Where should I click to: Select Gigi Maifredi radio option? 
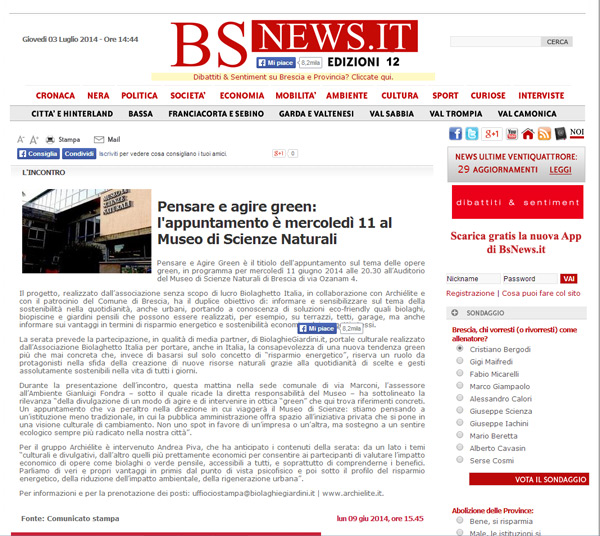[x=460, y=361]
